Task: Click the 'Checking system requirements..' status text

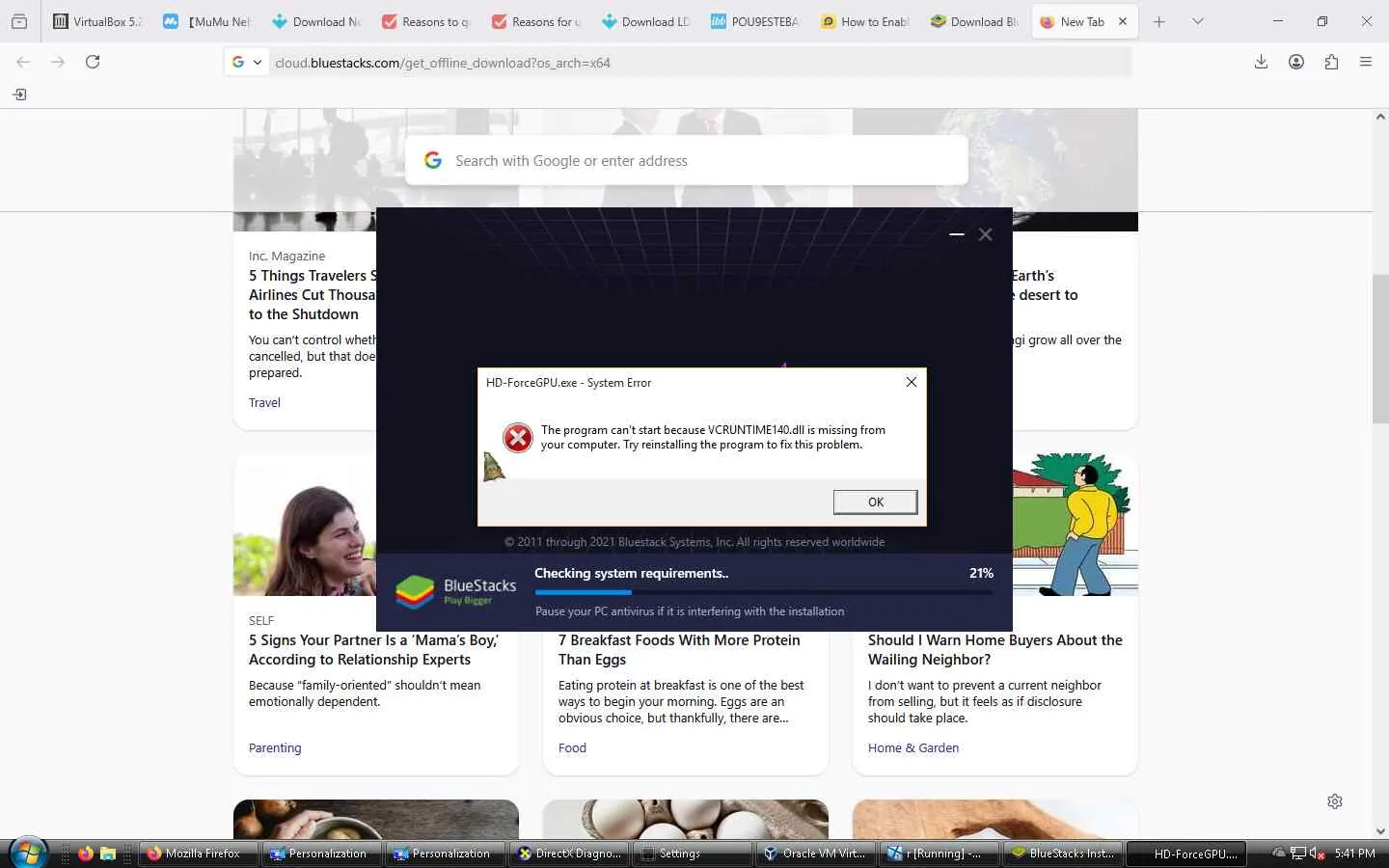Action: click(x=632, y=573)
